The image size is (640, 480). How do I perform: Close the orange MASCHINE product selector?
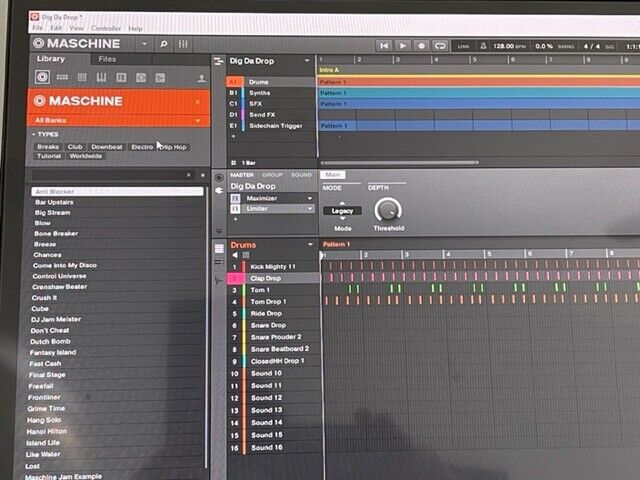(x=198, y=102)
